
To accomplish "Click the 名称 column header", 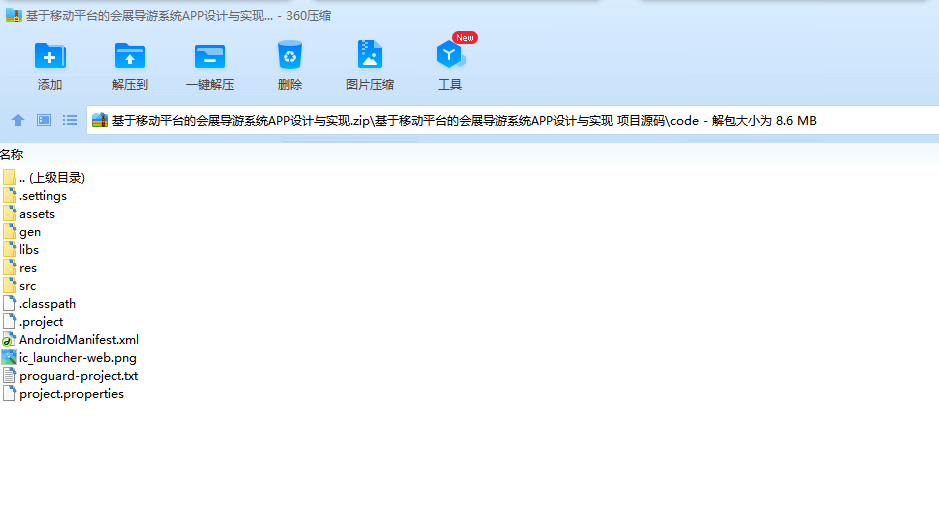I will coord(11,154).
